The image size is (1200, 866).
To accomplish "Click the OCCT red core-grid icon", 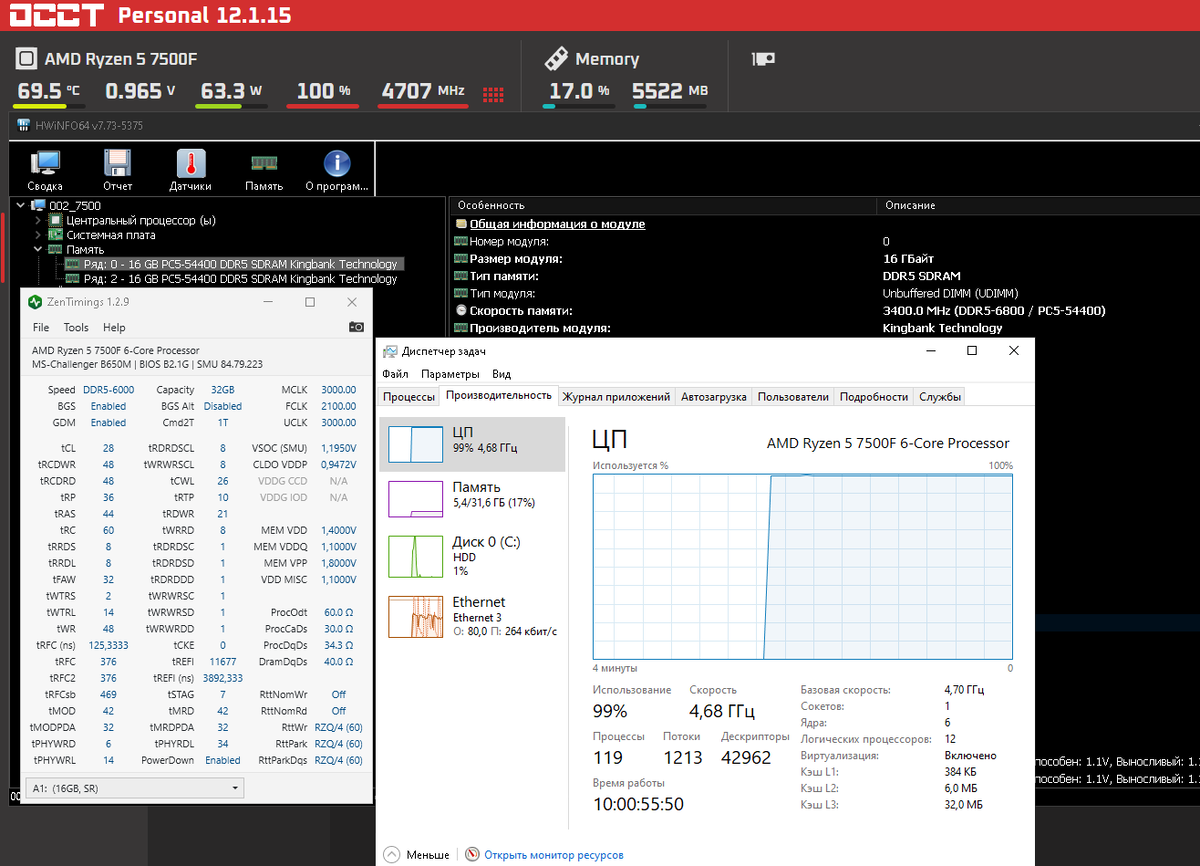I will click(493, 94).
